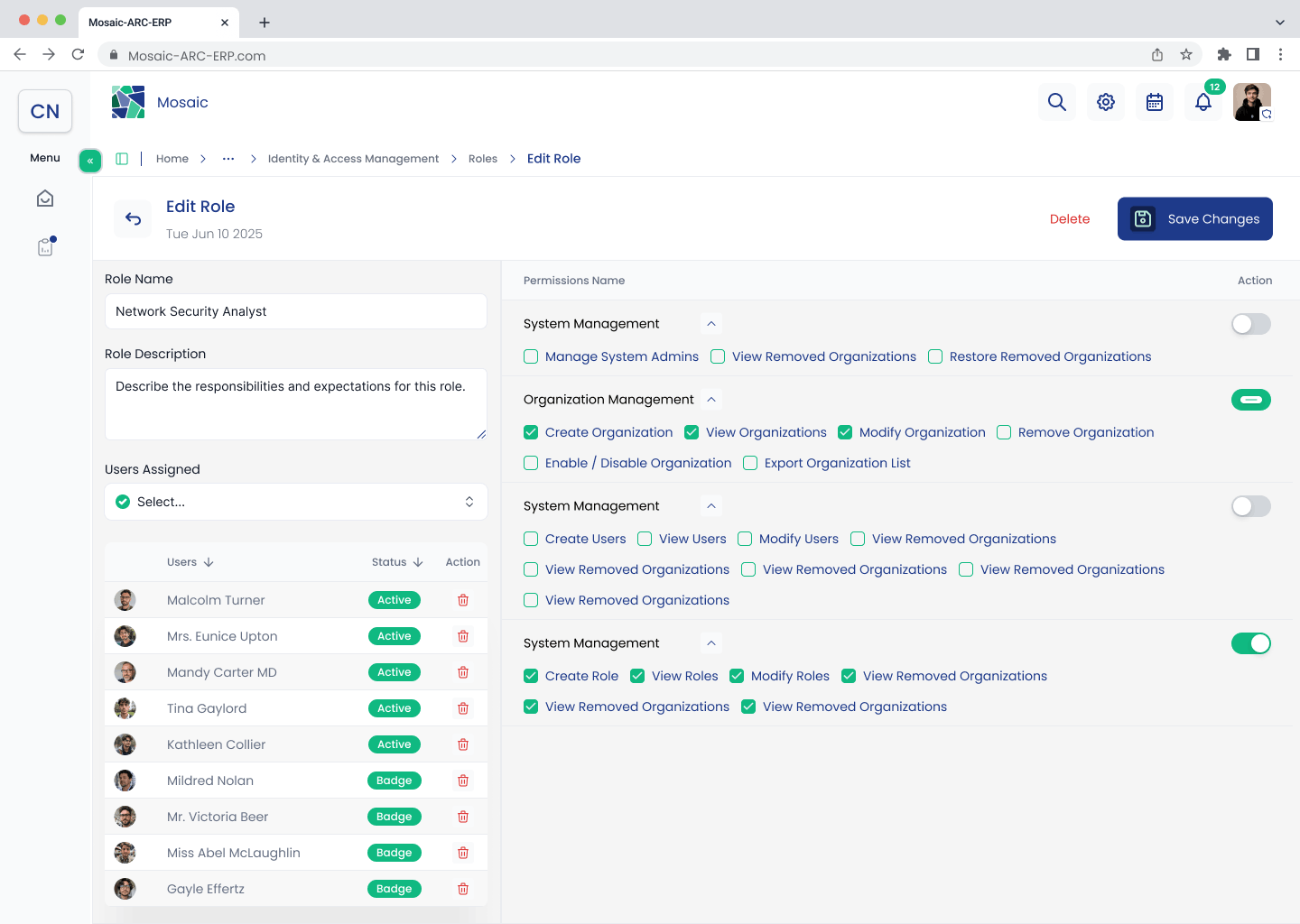Open the browser tab list chevron
Image resolution: width=1300 pixels, height=924 pixels.
click(x=1279, y=23)
